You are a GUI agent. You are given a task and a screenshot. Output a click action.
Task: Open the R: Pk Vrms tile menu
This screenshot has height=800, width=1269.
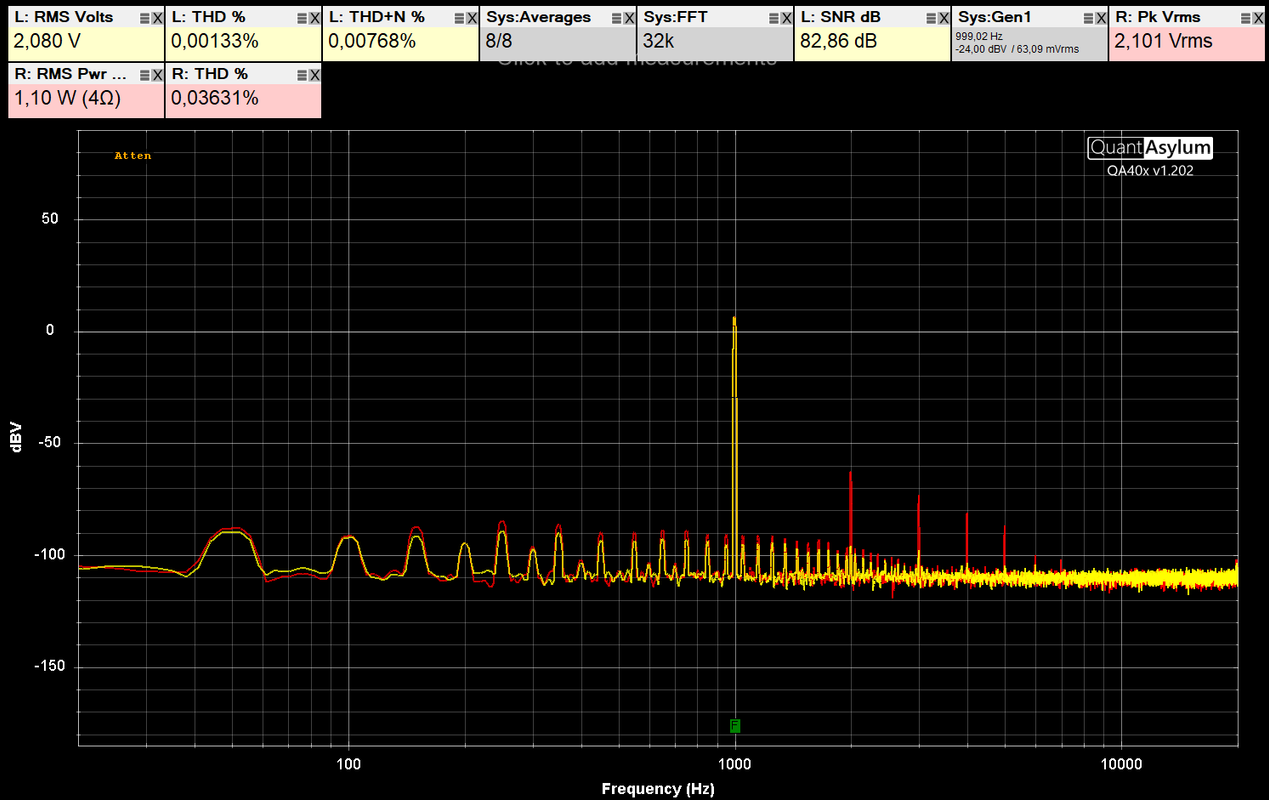(1244, 19)
